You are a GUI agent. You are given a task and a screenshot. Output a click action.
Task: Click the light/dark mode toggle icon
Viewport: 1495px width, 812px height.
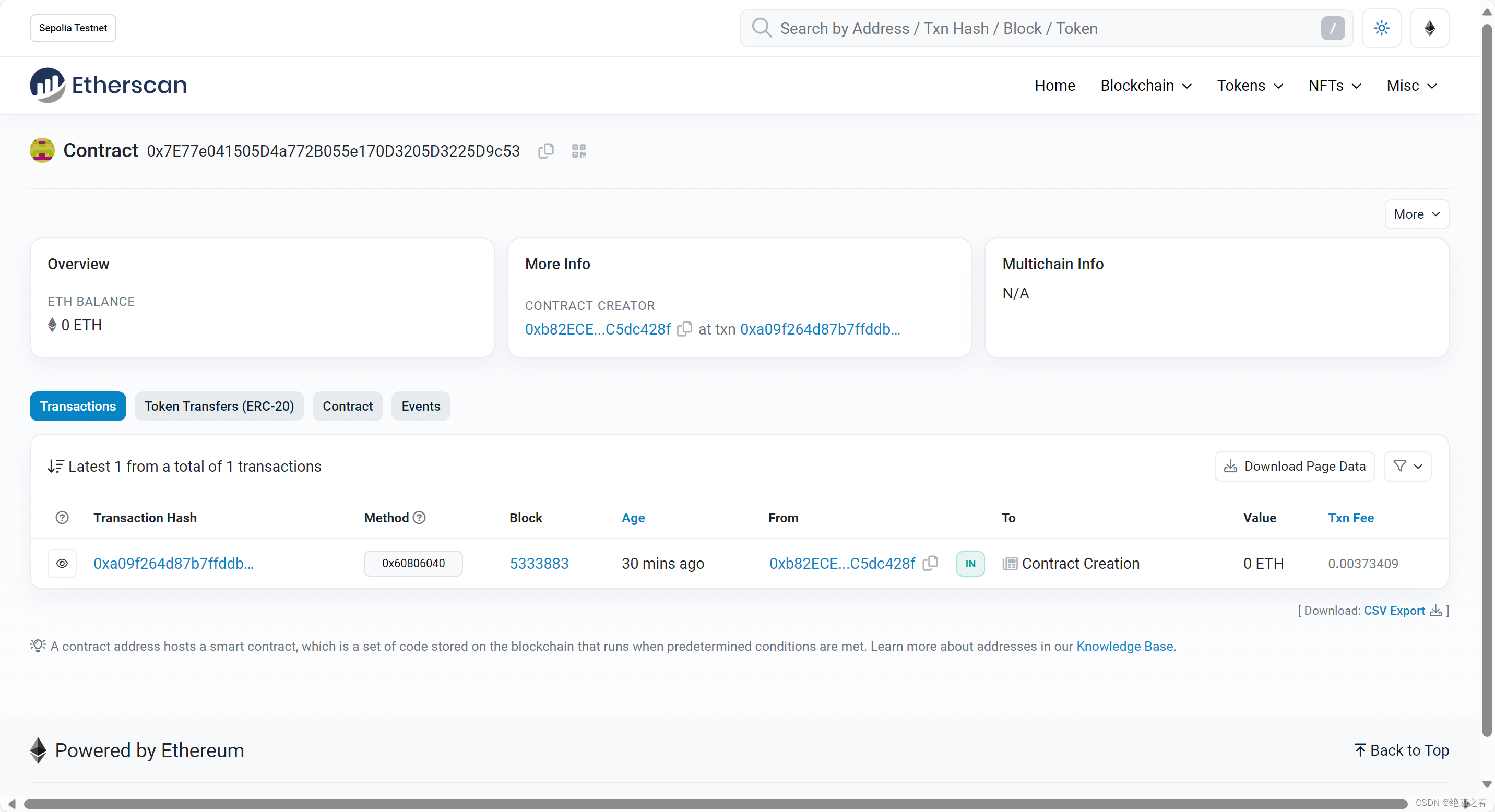pos(1381,28)
